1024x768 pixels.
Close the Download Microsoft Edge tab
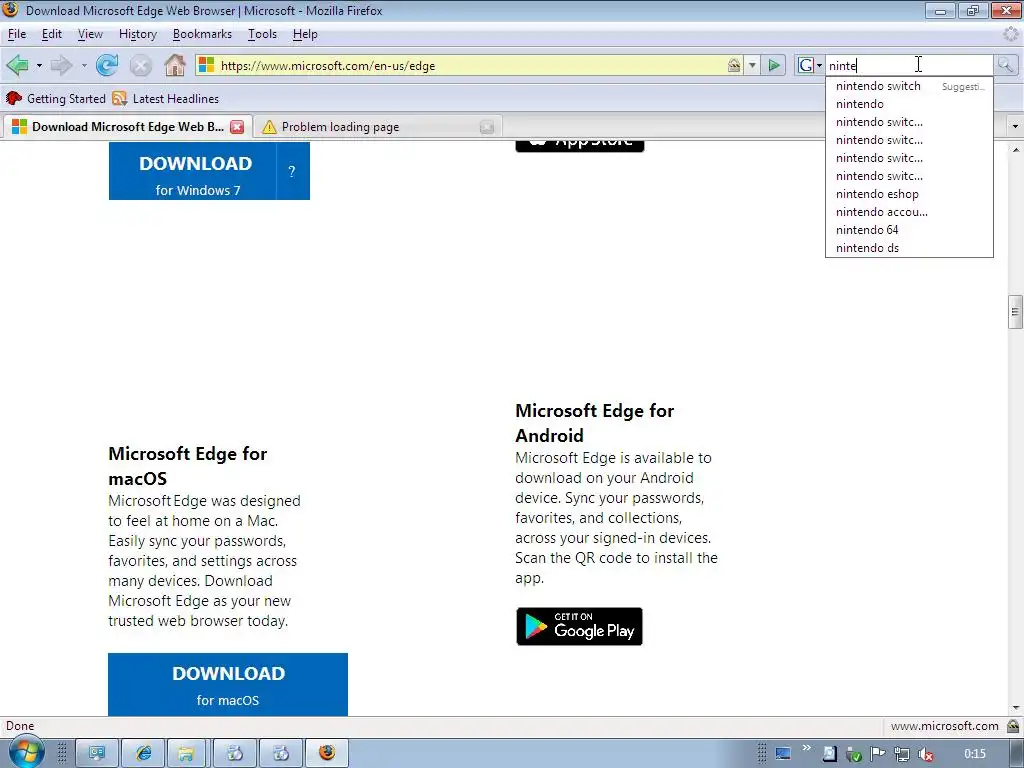237,127
